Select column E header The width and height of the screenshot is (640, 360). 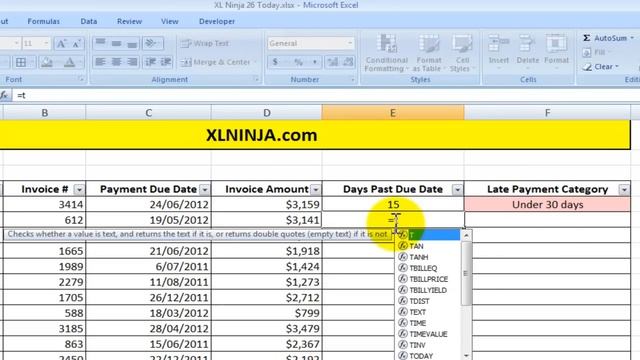pos(393,113)
